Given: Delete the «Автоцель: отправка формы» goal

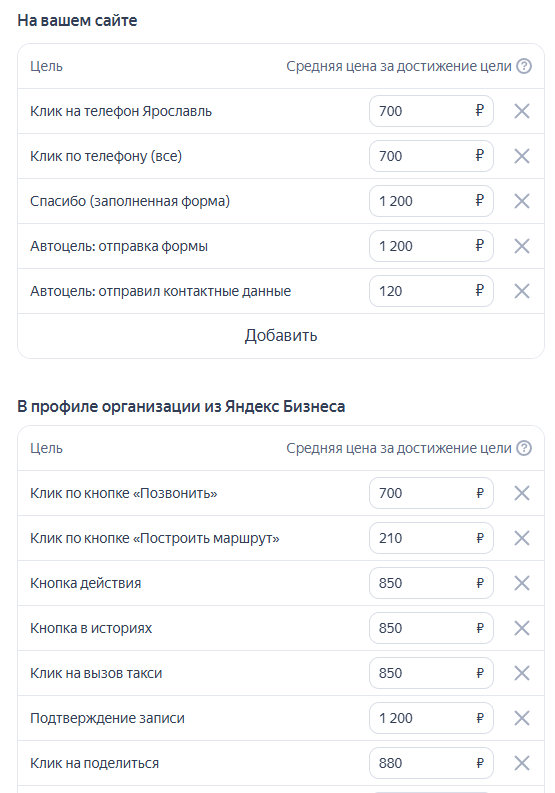Looking at the screenshot, I should coord(522,246).
